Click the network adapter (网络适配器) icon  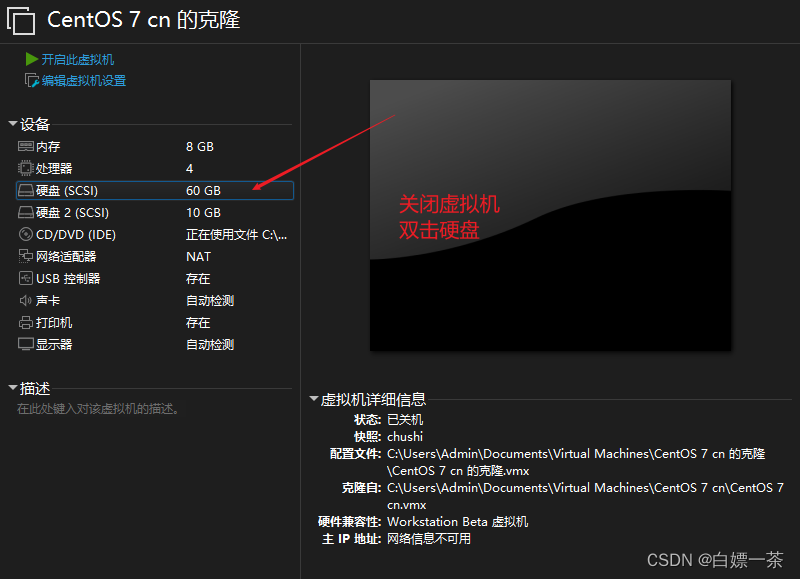coord(26,256)
